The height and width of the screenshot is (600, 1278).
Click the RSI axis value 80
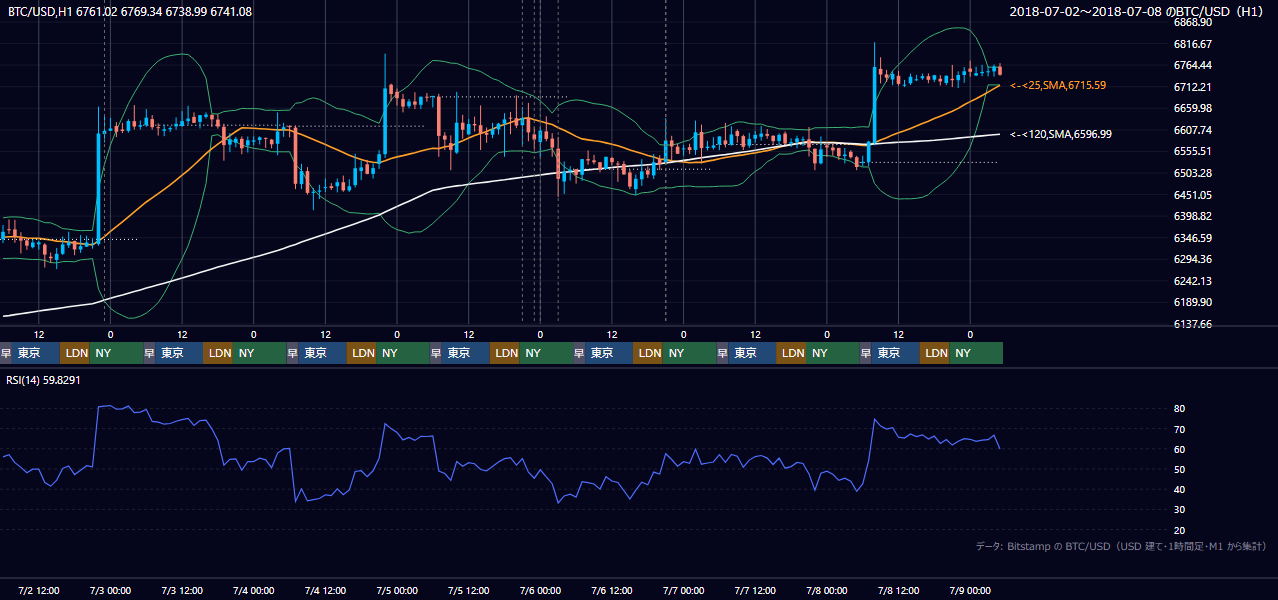coord(1179,409)
